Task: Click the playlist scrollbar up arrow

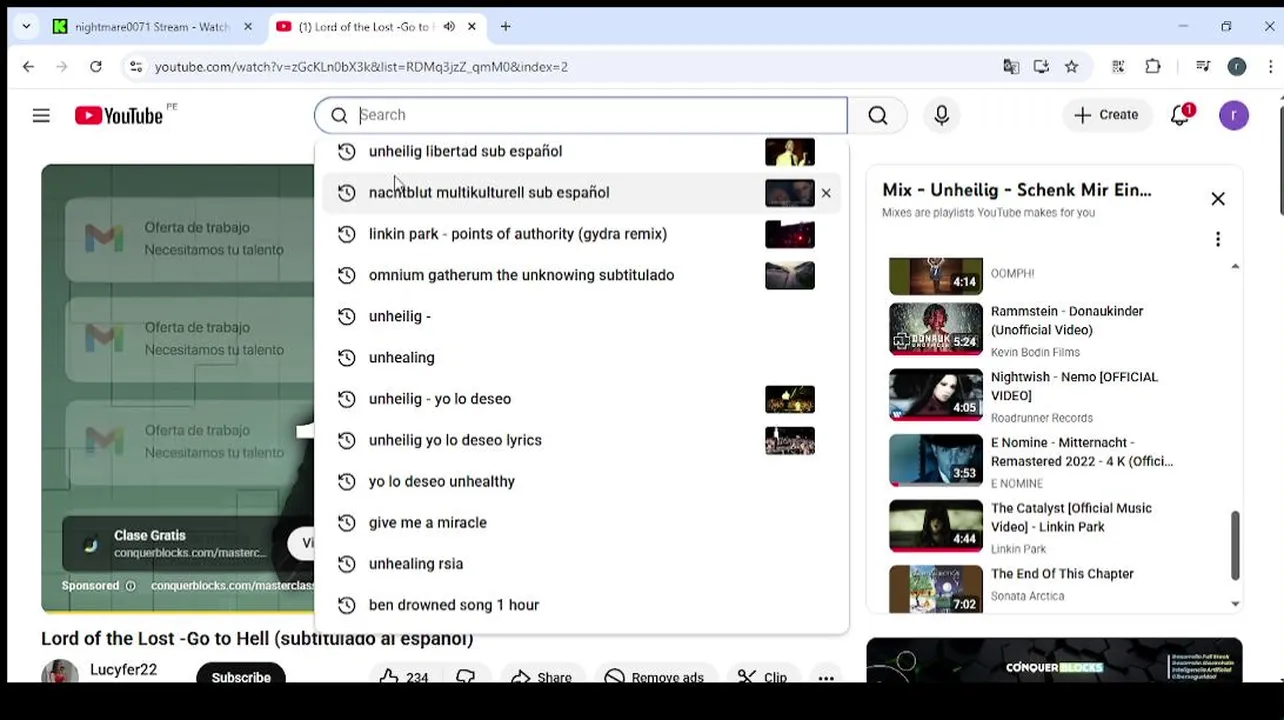Action: (1235, 266)
